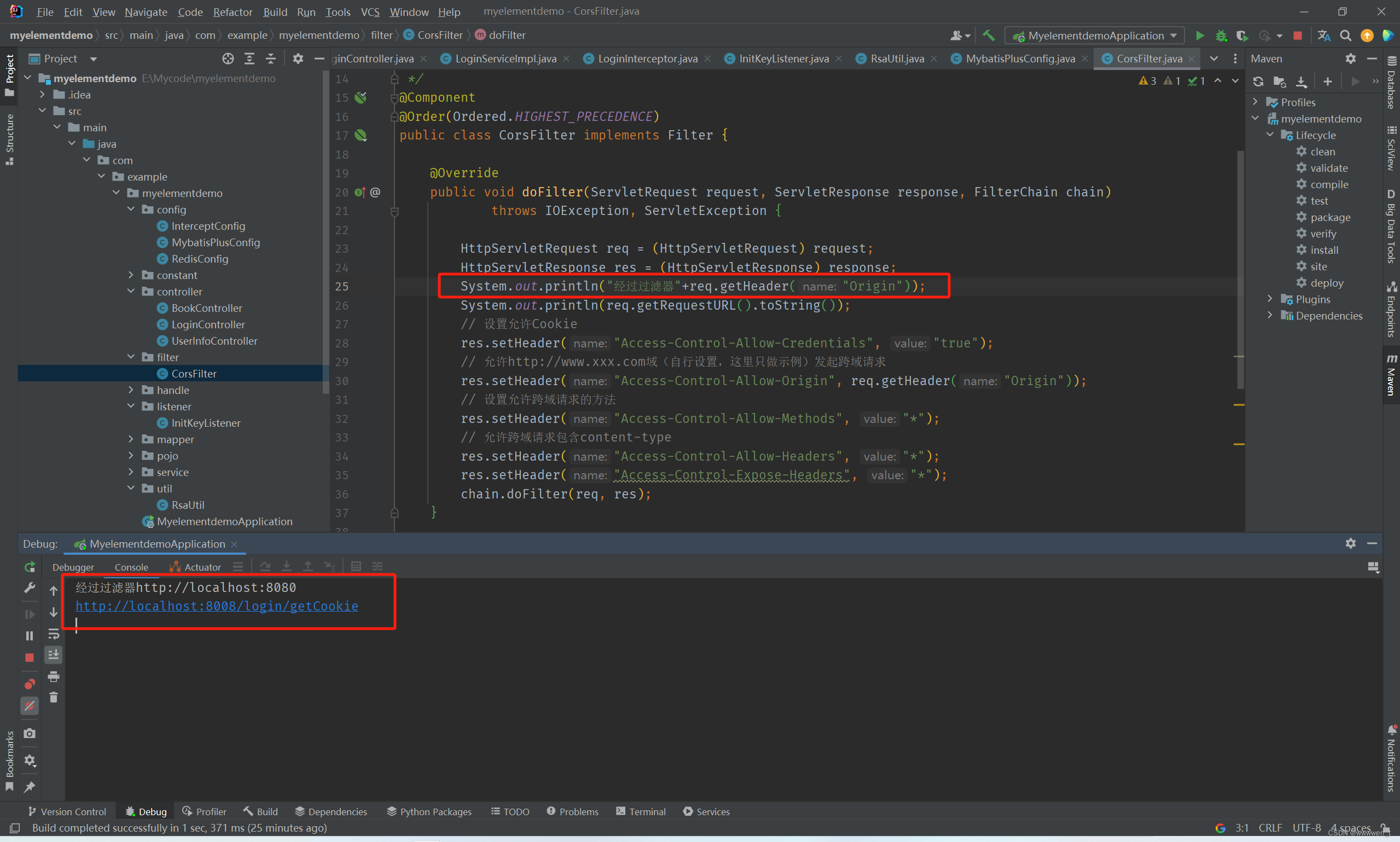1400x842 pixels.
Task: Toggle Scroll to End in console
Action: click(x=53, y=655)
